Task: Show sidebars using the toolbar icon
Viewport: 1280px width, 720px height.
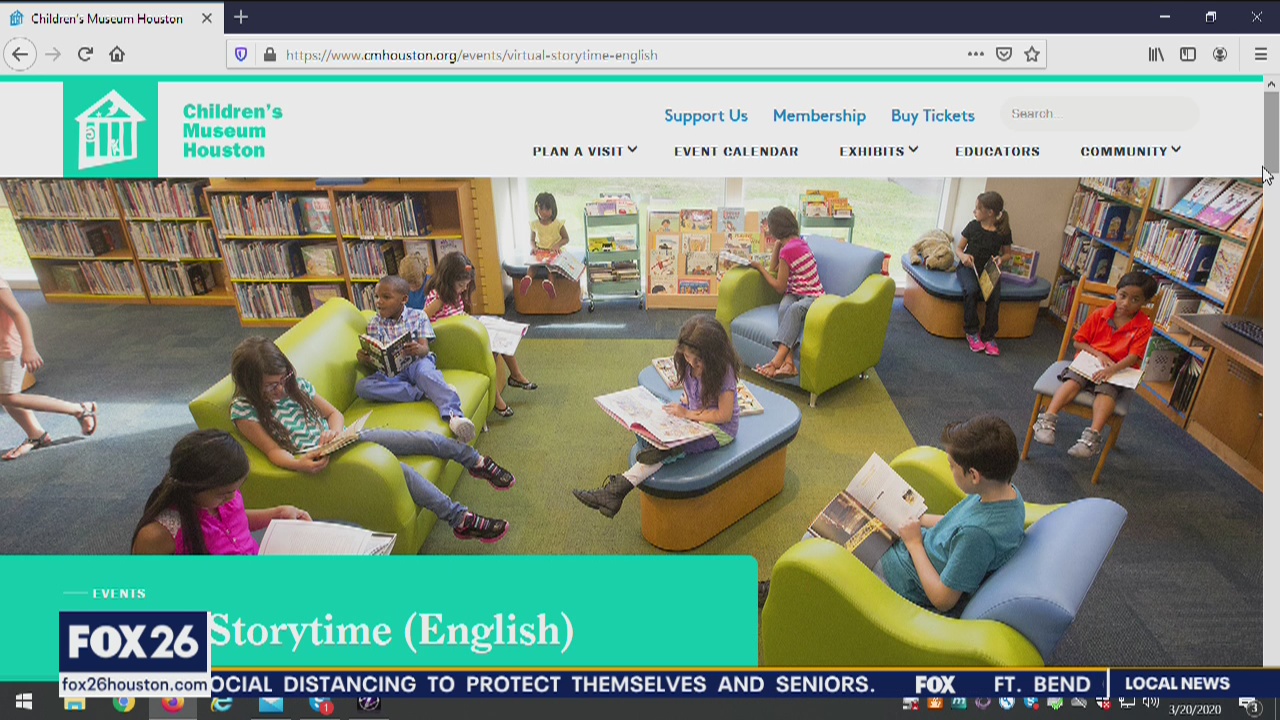Action: pos(1188,55)
